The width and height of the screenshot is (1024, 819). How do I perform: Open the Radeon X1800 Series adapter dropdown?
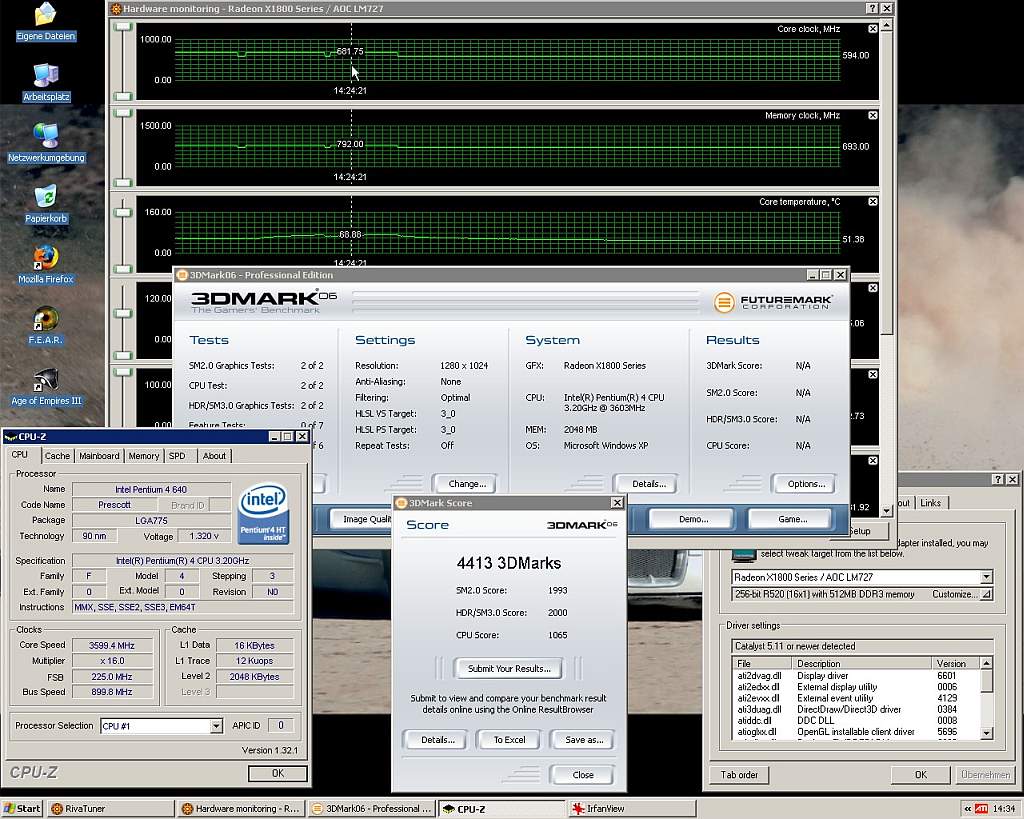pyautogui.click(x=986, y=577)
